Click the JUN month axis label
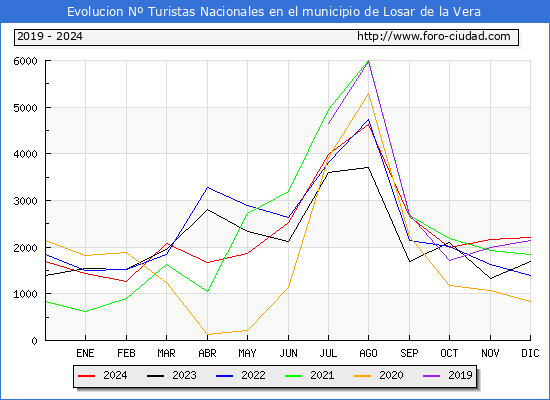The height and width of the screenshot is (400, 550). [x=288, y=353]
